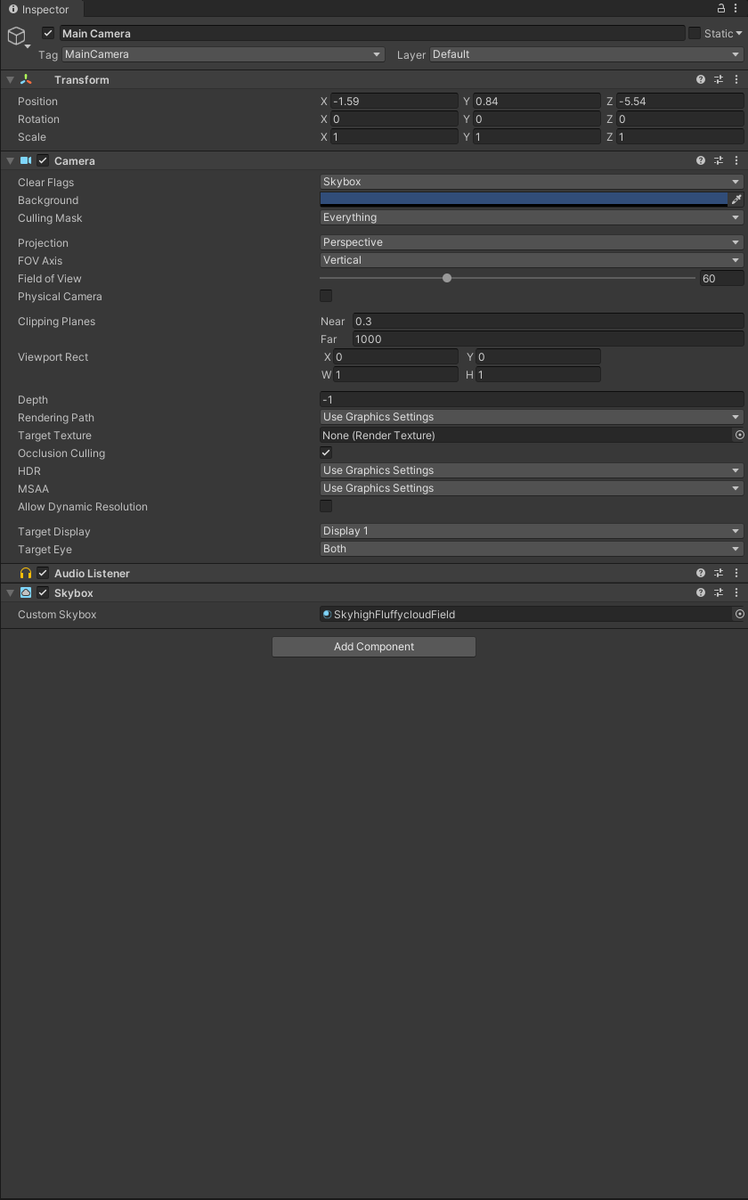Click the Near clipping plane field

(548, 321)
